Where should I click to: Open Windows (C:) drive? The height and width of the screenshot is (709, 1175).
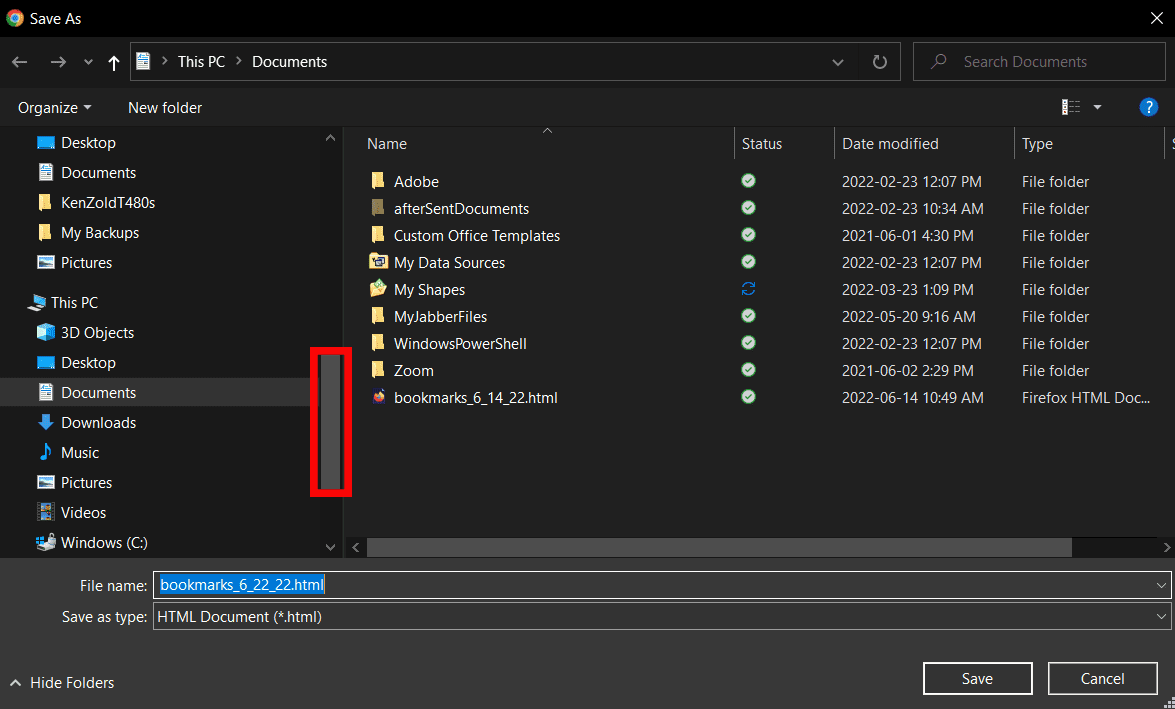click(x=104, y=543)
